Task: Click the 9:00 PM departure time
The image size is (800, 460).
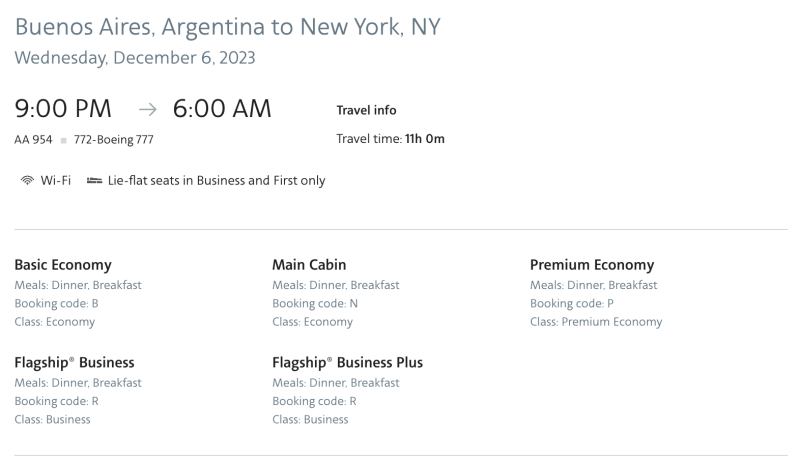Action: (63, 109)
